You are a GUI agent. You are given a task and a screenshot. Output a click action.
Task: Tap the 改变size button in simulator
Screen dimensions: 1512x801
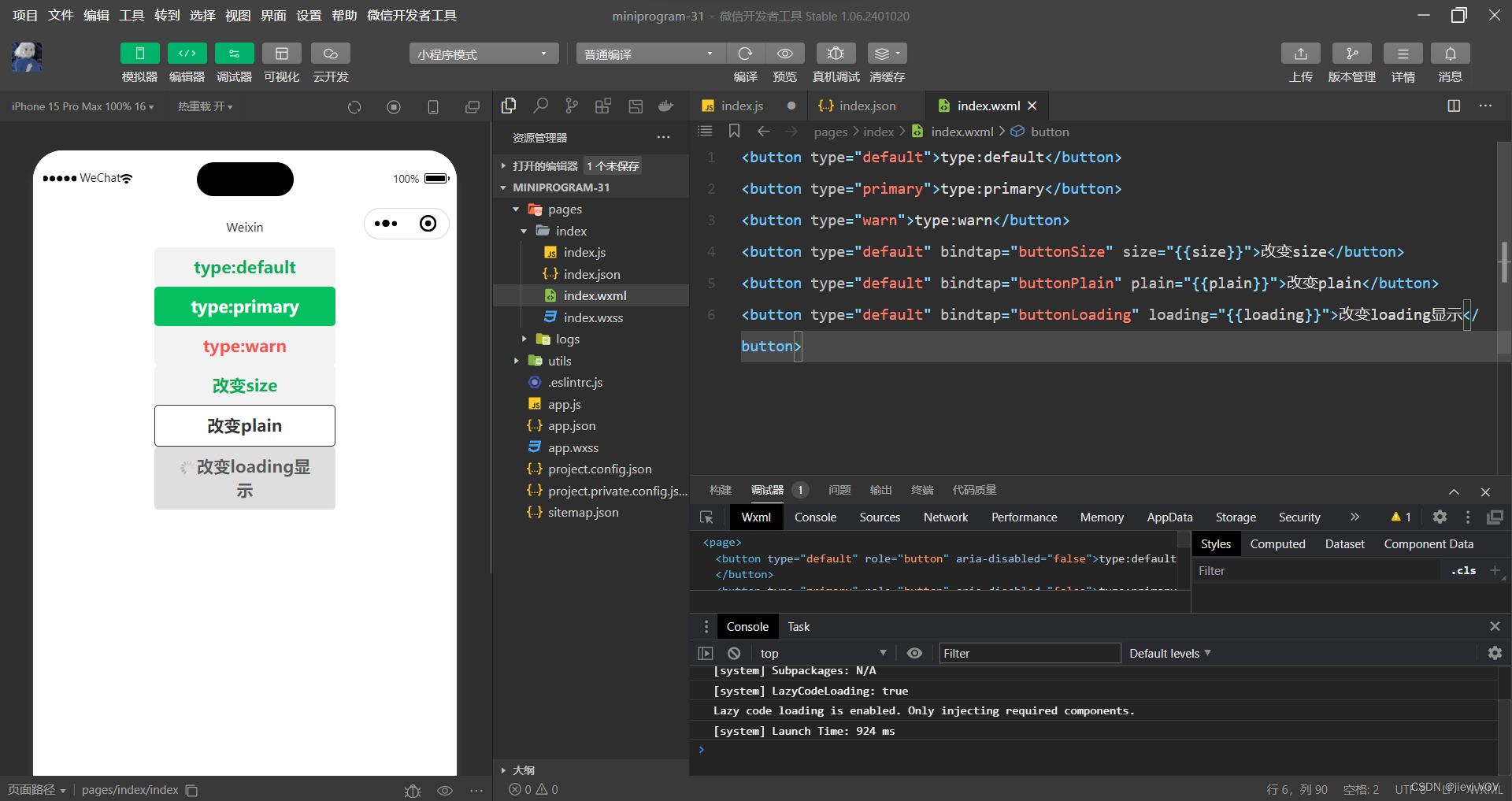pyautogui.click(x=245, y=385)
